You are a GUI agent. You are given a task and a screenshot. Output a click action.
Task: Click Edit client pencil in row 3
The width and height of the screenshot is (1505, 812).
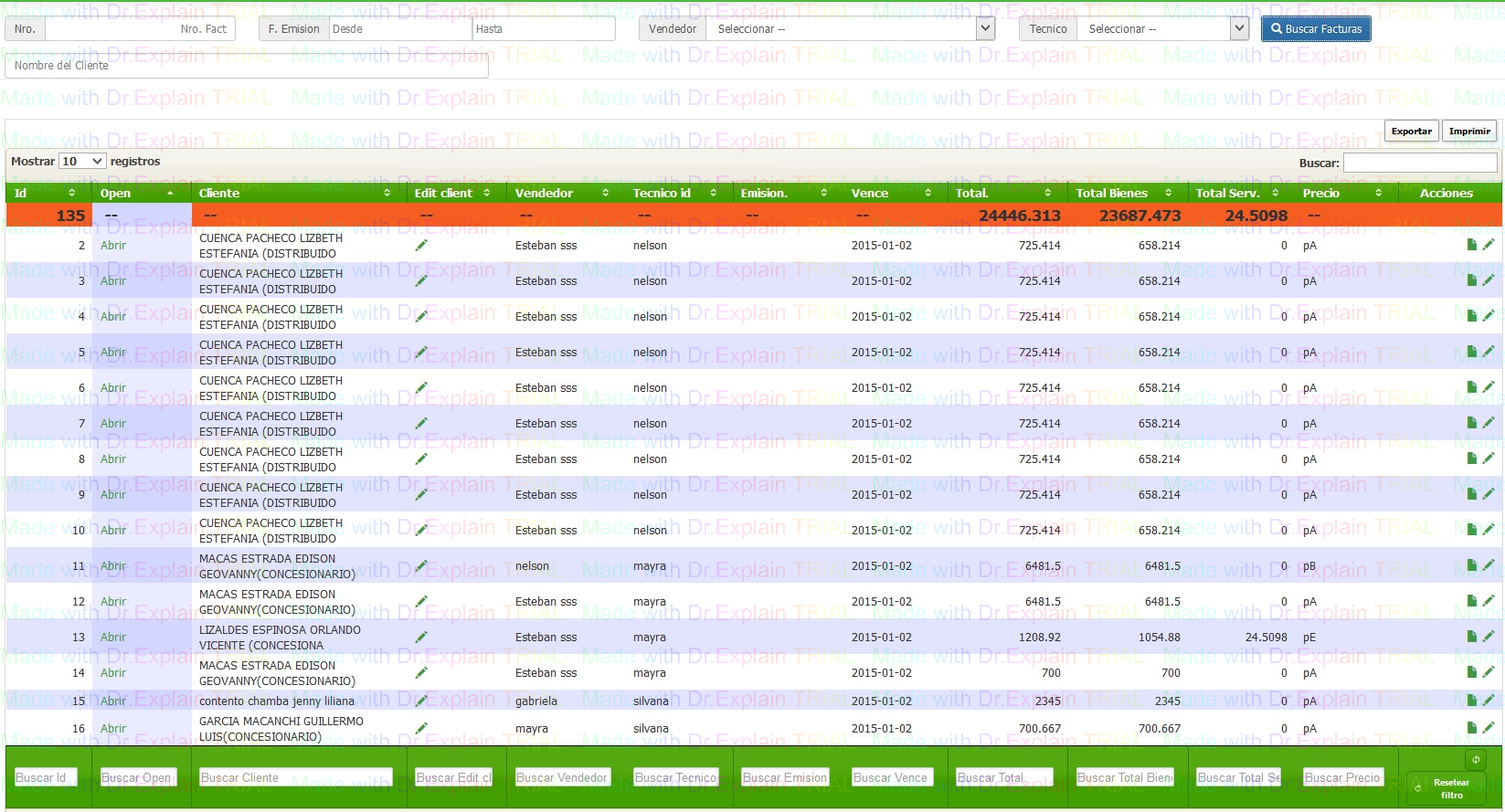421,281
